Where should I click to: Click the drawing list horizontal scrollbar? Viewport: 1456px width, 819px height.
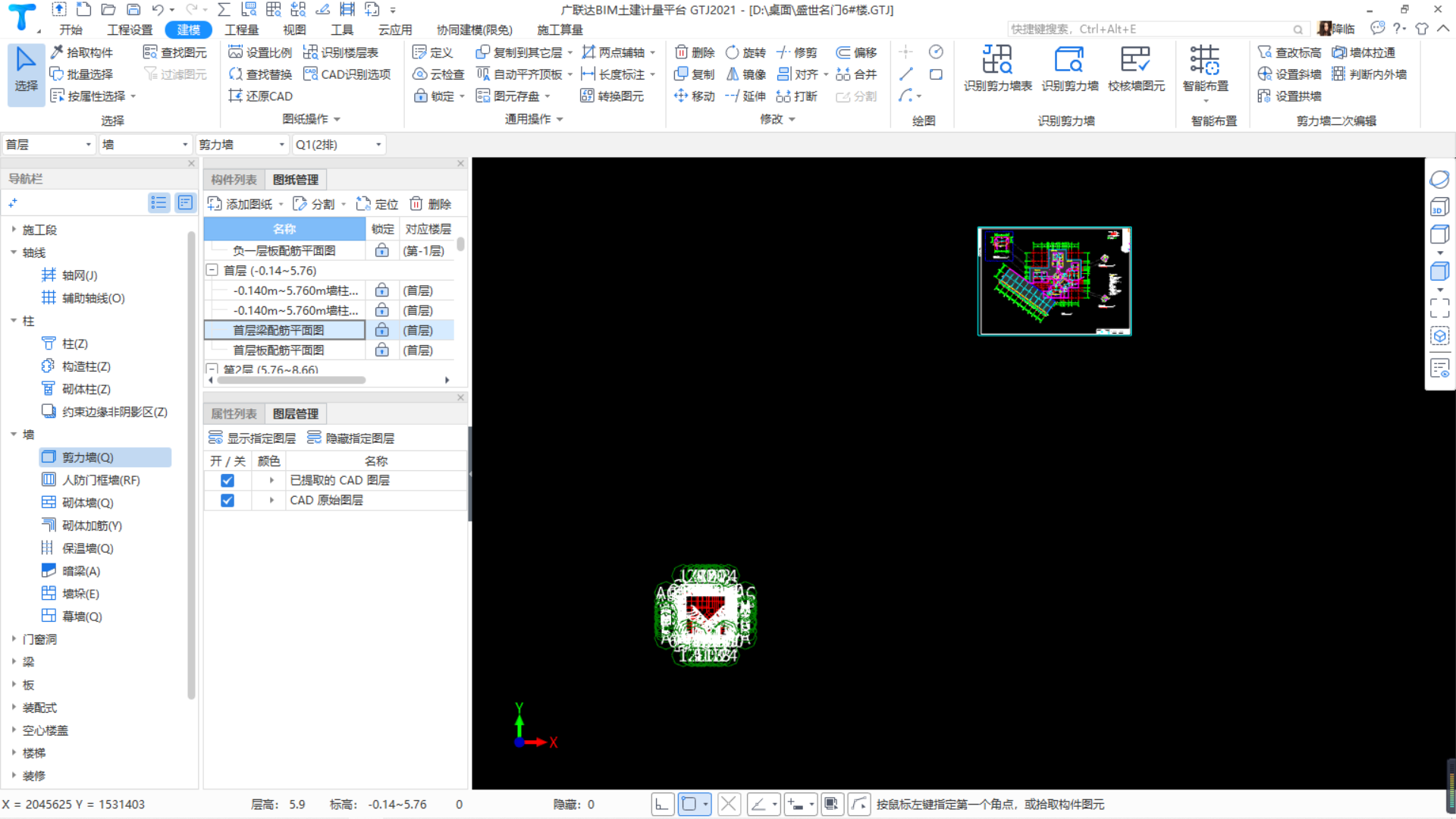(292, 380)
